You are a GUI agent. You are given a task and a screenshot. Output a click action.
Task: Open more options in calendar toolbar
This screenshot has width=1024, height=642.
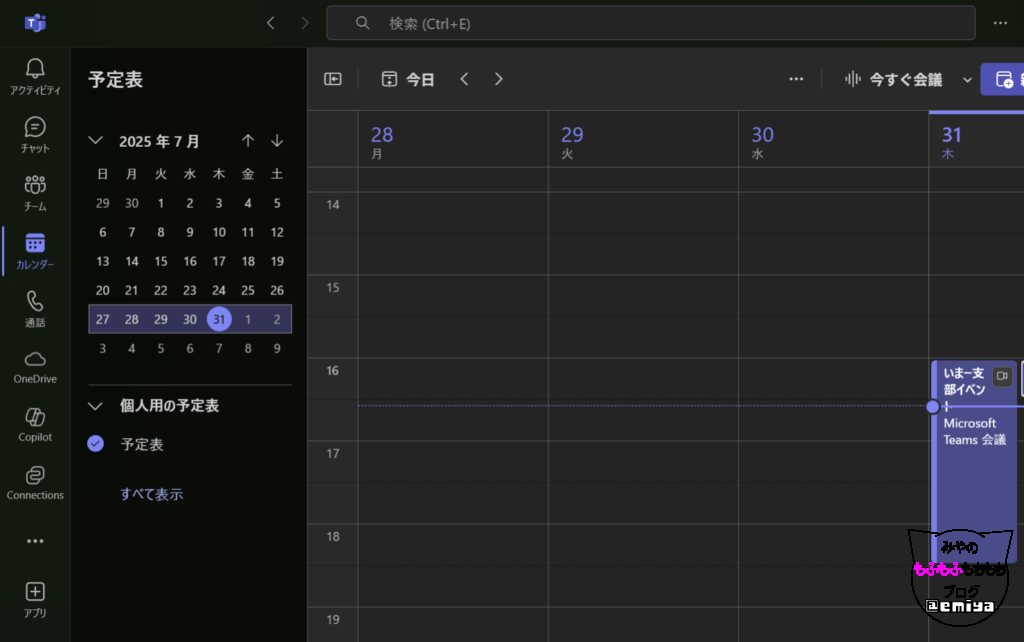click(796, 80)
